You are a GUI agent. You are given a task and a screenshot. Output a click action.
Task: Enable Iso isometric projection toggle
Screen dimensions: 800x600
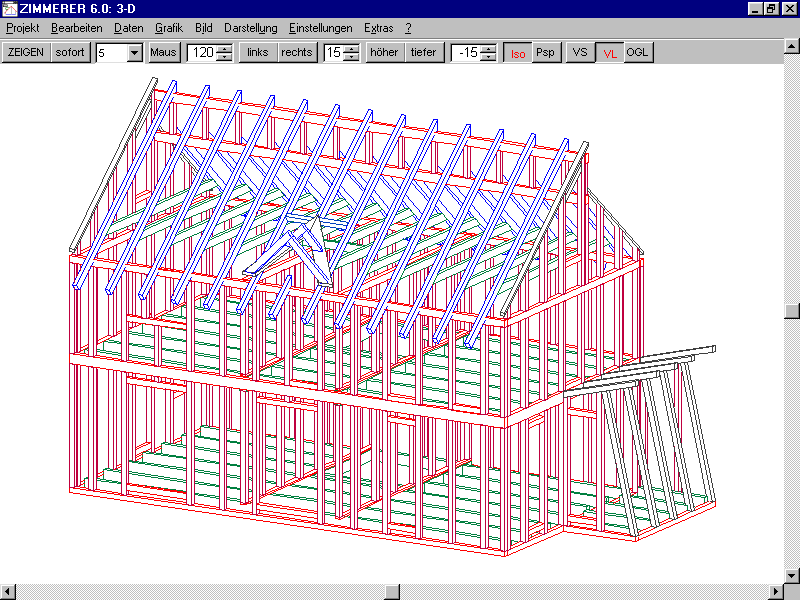point(517,53)
